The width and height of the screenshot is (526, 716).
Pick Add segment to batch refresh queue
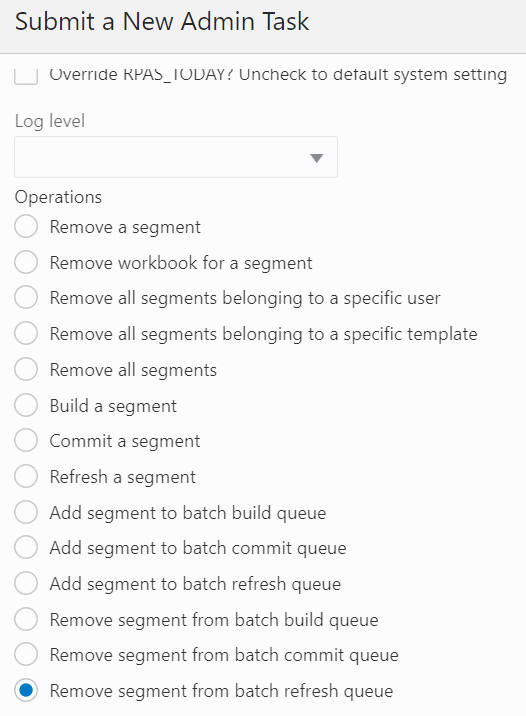tap(26, 584)
